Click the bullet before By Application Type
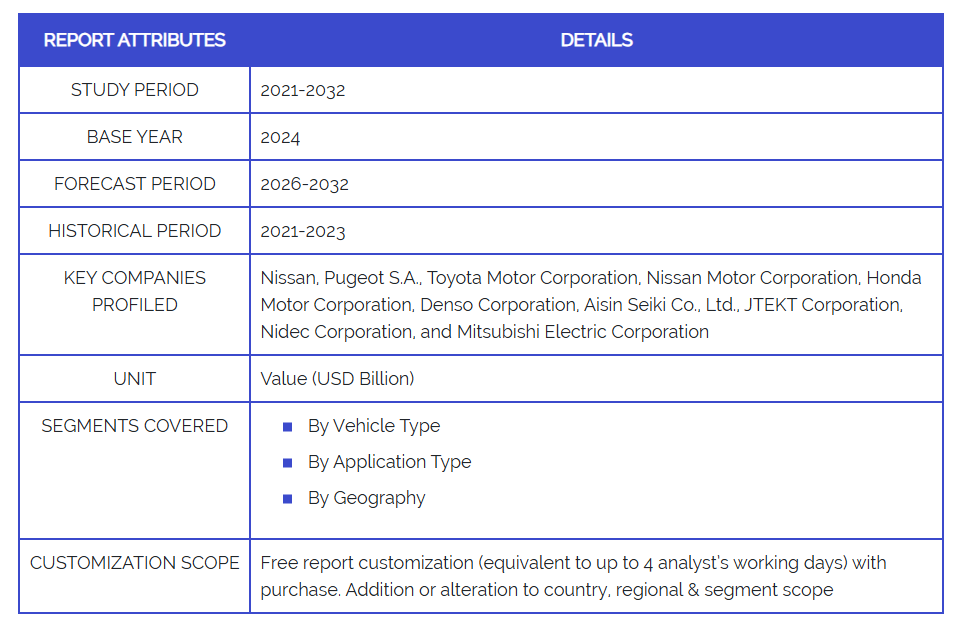Screen dimensions: 954x620 point(288,463)
